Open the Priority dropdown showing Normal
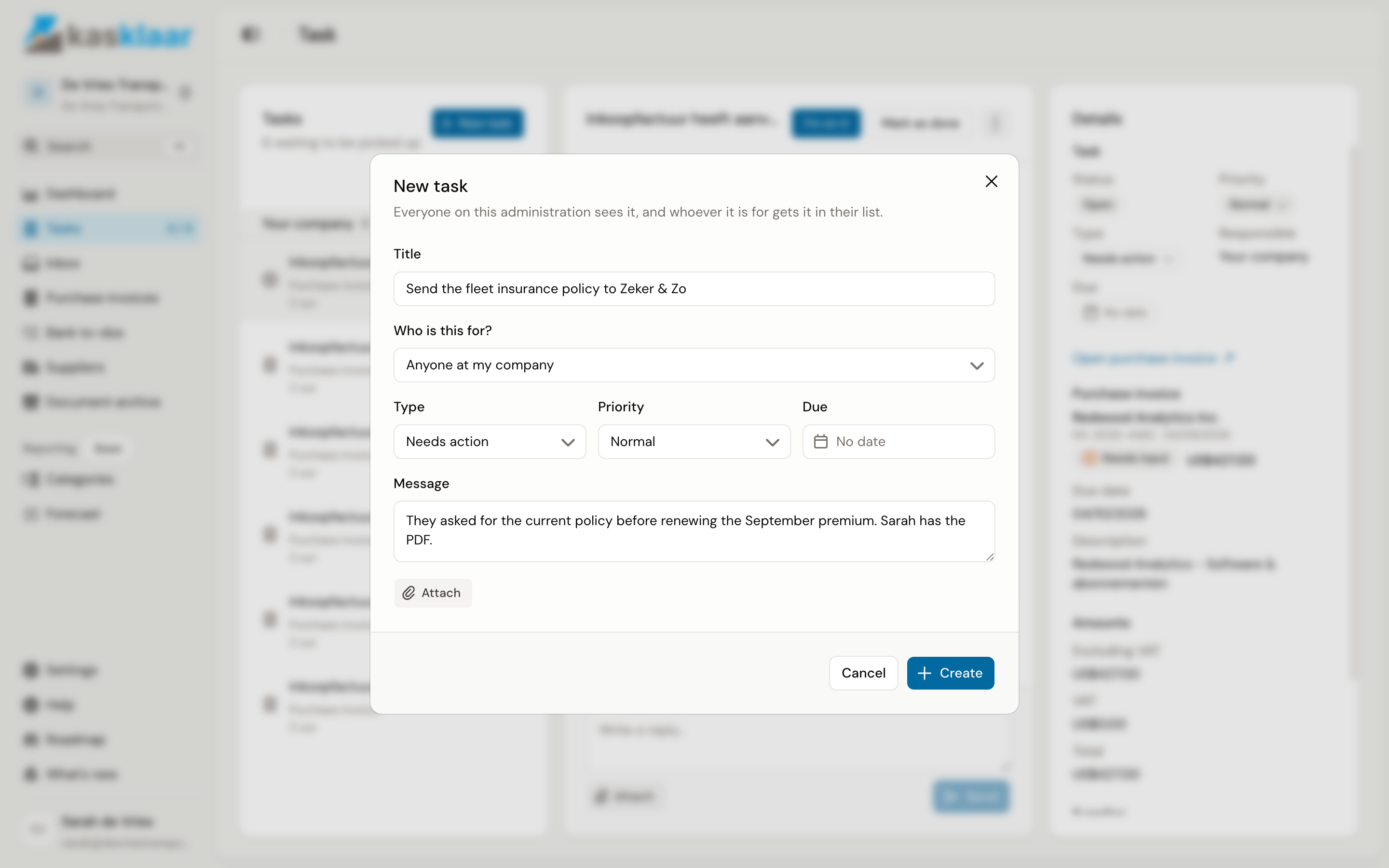Viewport: 1389px width, 868px height. (694, 441)
